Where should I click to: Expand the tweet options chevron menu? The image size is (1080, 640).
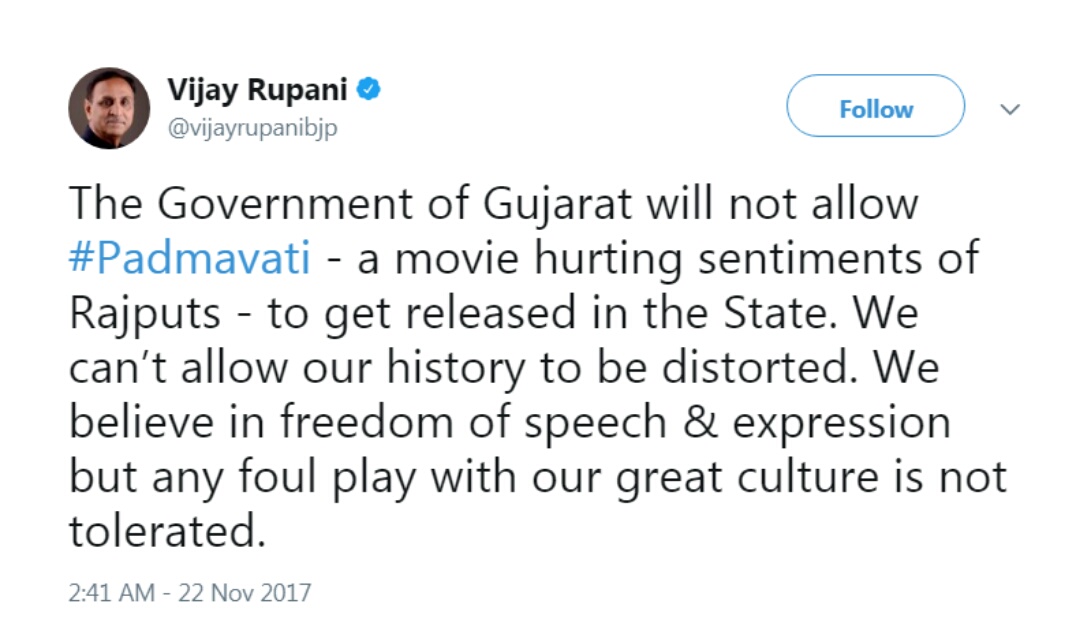tap(1010, 108)
